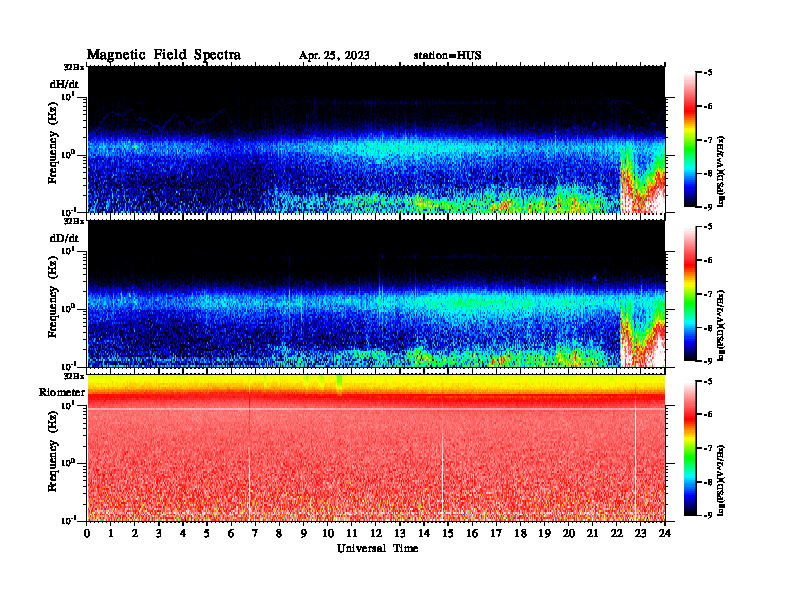Click the "Magnetic Field Spectra" title
This screenshot has width=792, height=612.
(164, 55)
